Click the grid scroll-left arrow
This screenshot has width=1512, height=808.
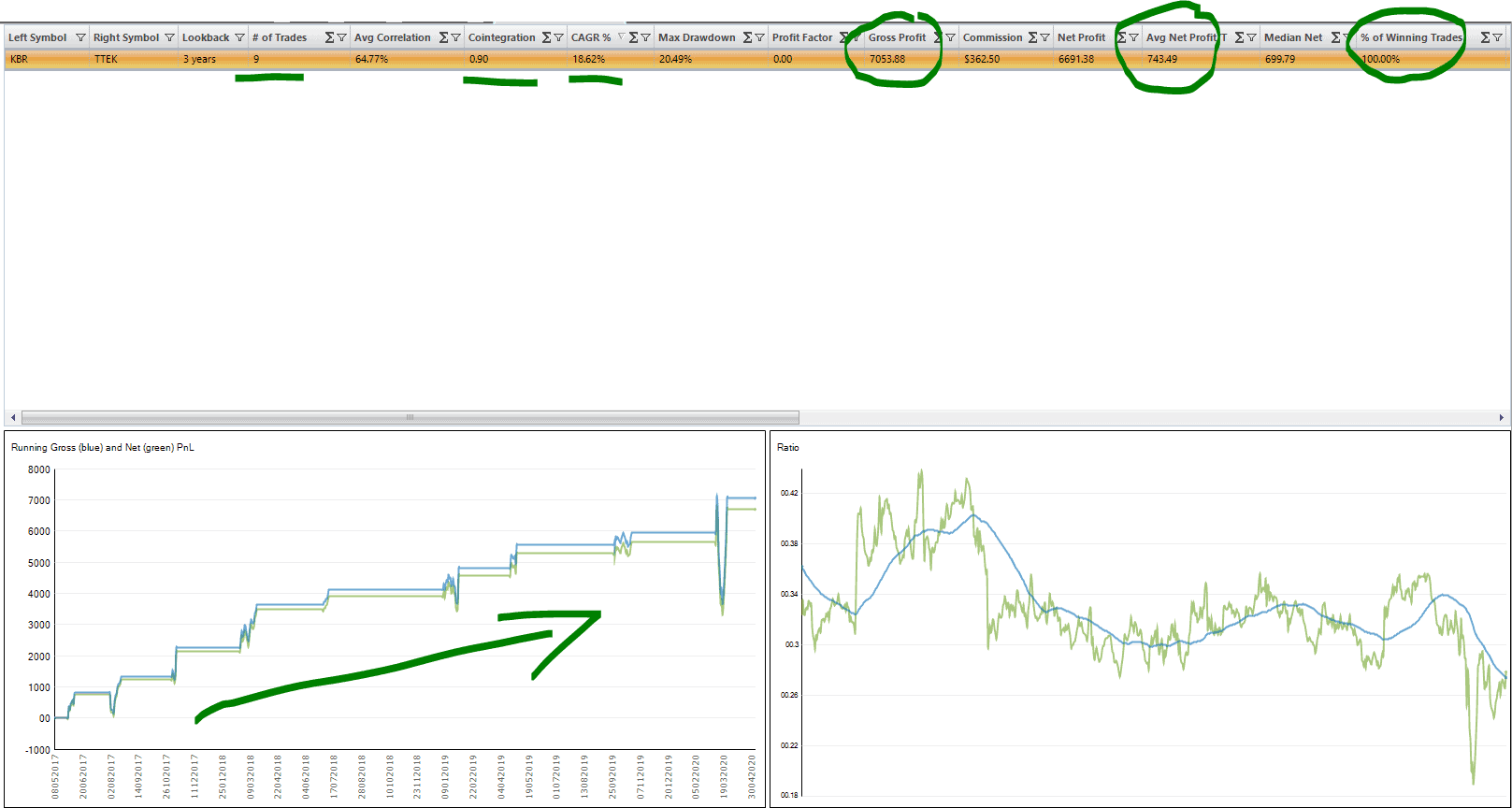[x=12, y=417]
